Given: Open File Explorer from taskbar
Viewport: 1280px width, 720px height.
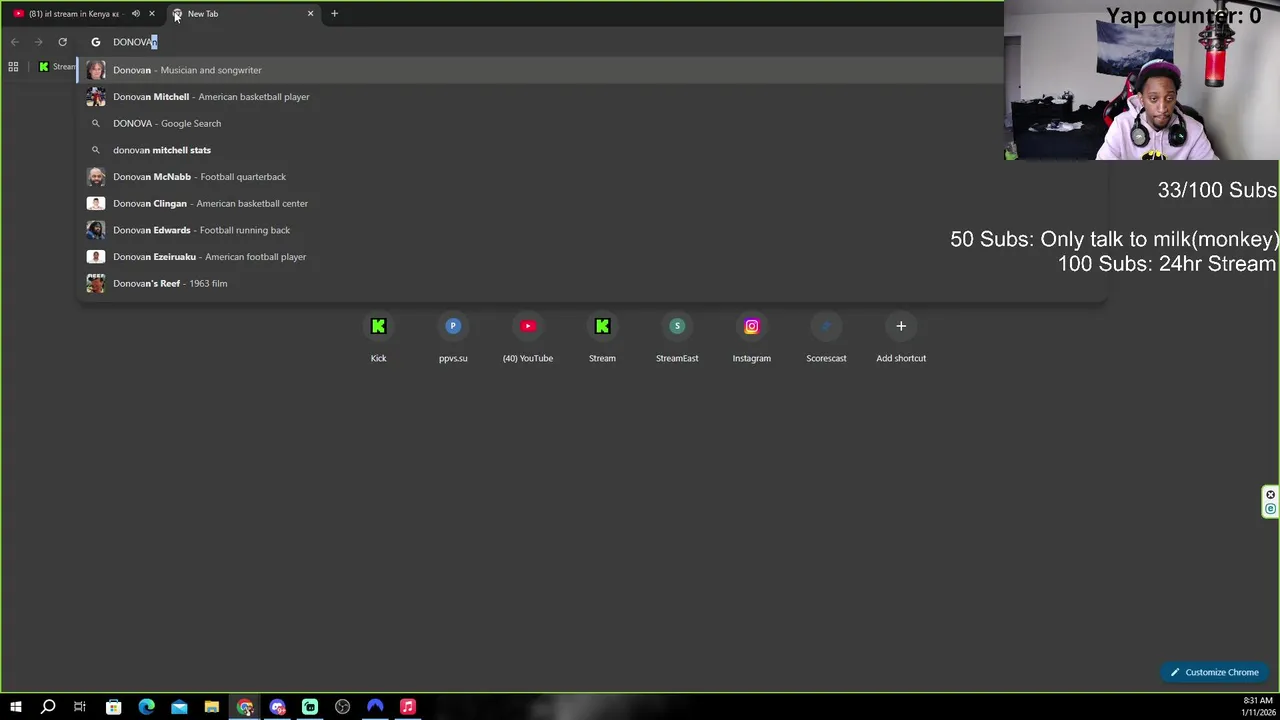Looking at the screenshot, I should pyautogui.click(x=212, y=707).
